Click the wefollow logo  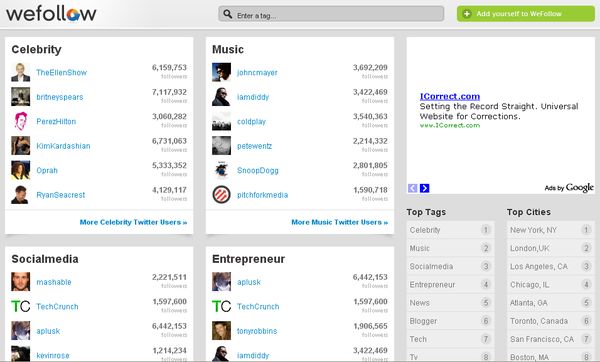click(x=51, y=14)
